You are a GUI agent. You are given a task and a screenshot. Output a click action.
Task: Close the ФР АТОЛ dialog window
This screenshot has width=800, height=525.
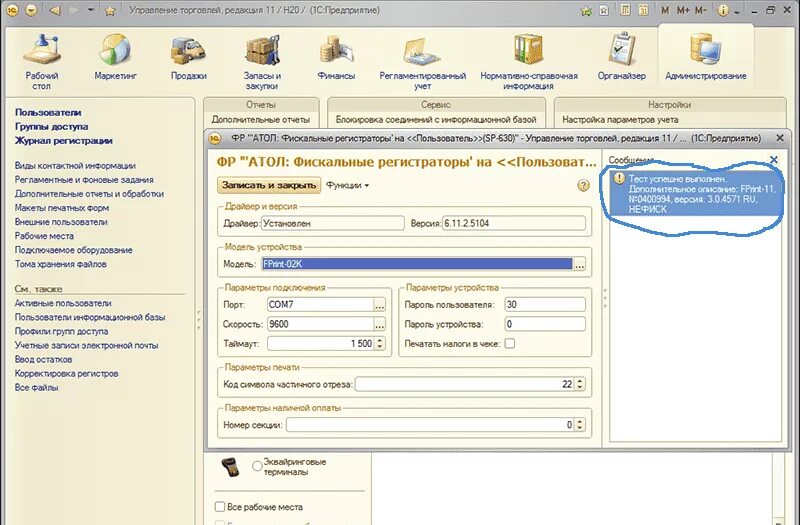point(780,138)
